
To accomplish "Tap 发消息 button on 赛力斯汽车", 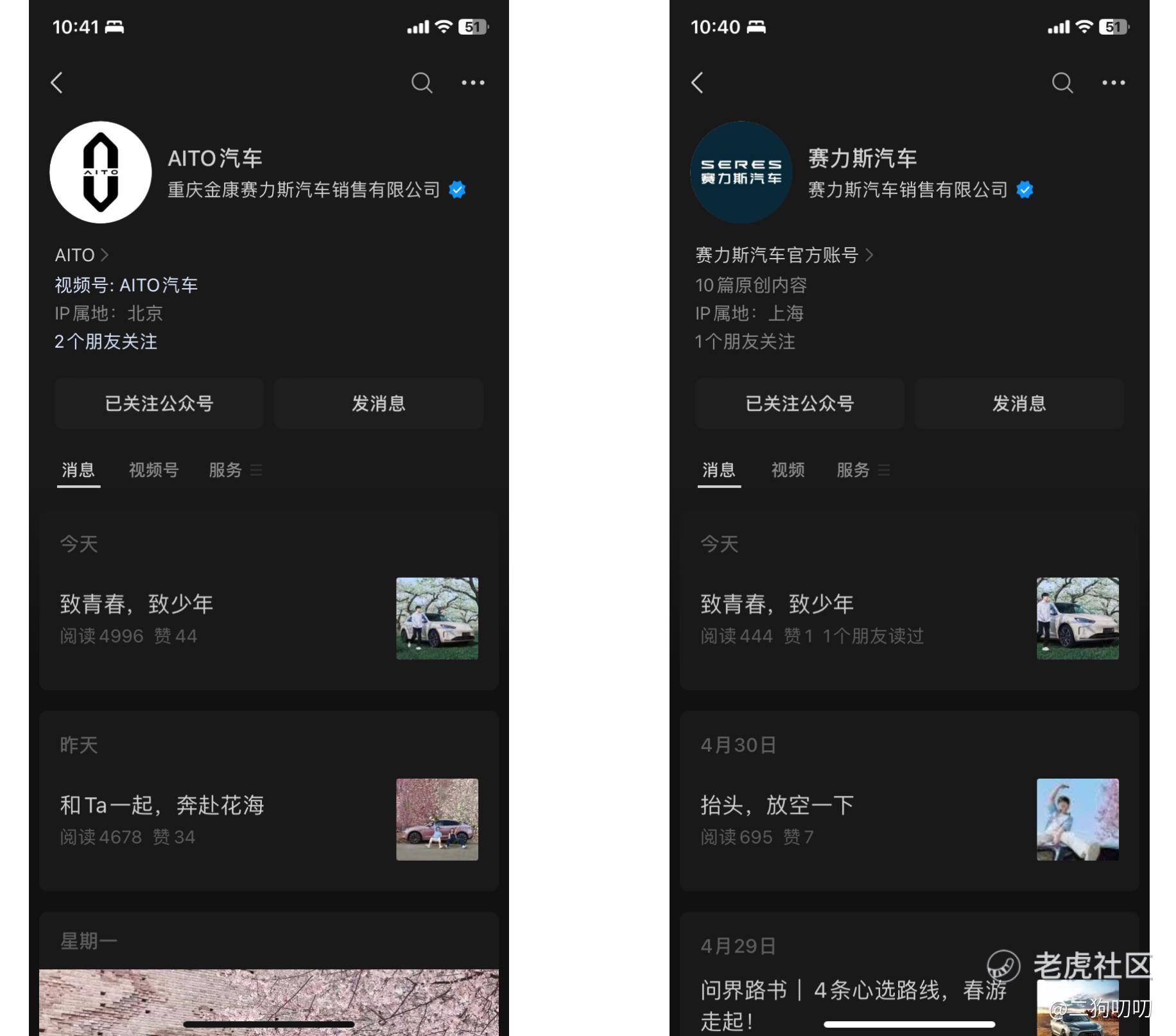I will pos(1019,403).
